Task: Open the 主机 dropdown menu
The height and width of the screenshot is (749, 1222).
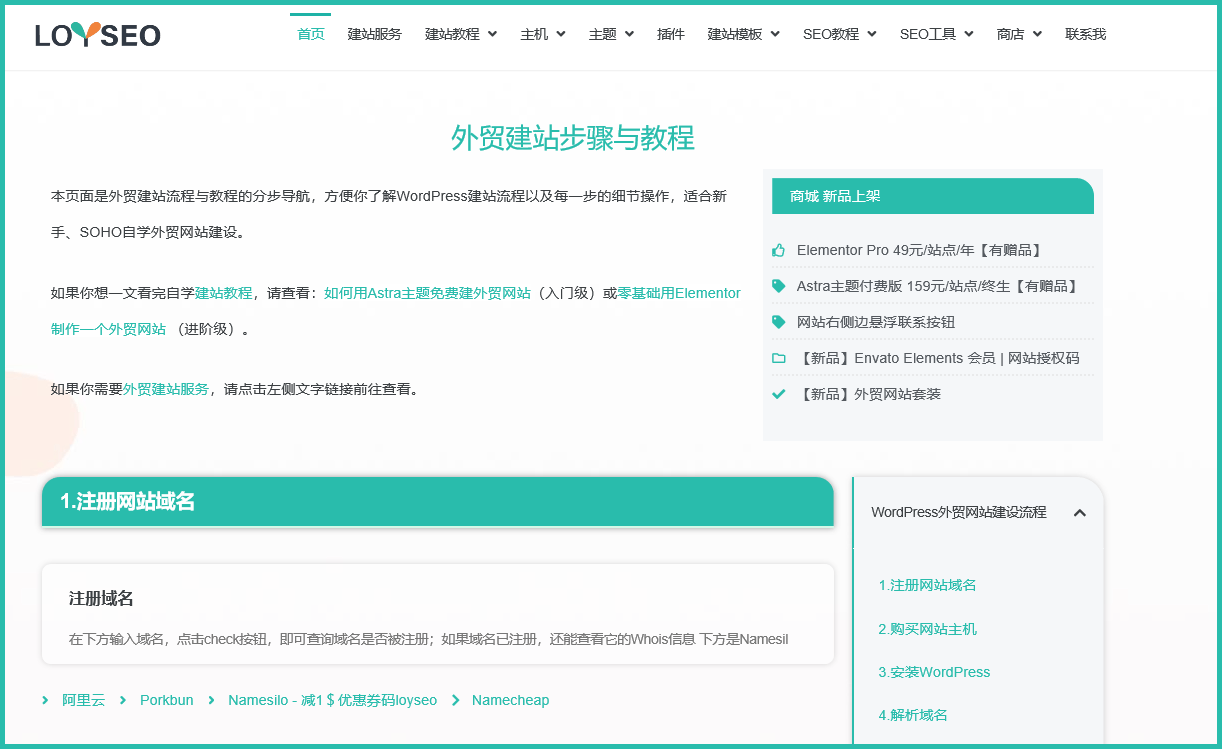Action: (543, 34)
